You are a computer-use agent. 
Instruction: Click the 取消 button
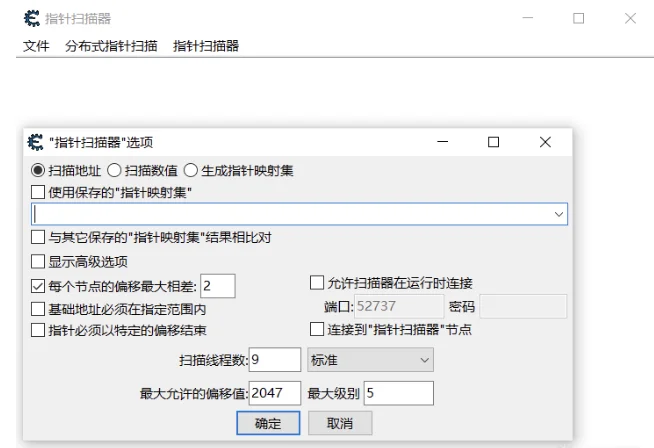tap(340, 423)
